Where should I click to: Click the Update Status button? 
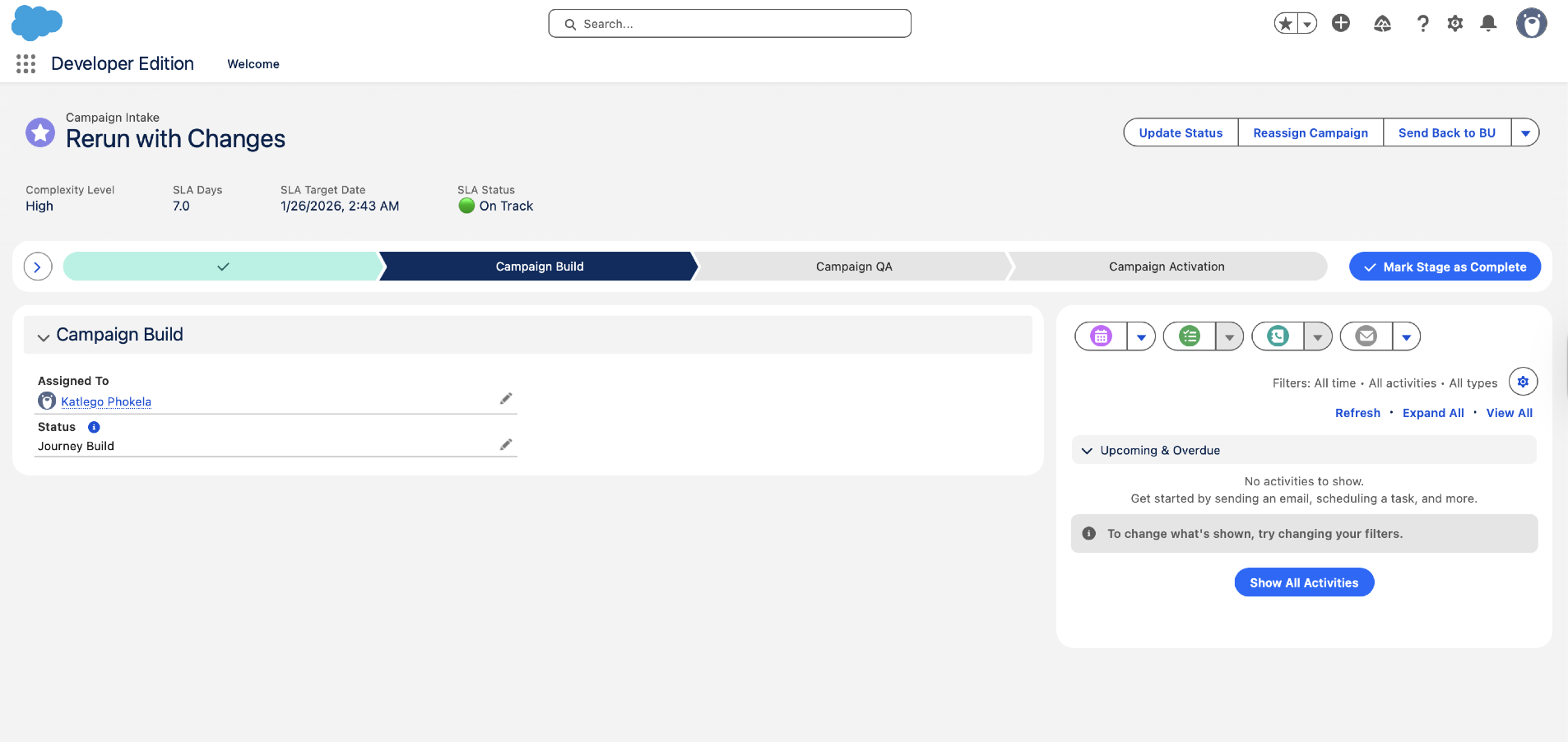click(x=1181, y=132)
